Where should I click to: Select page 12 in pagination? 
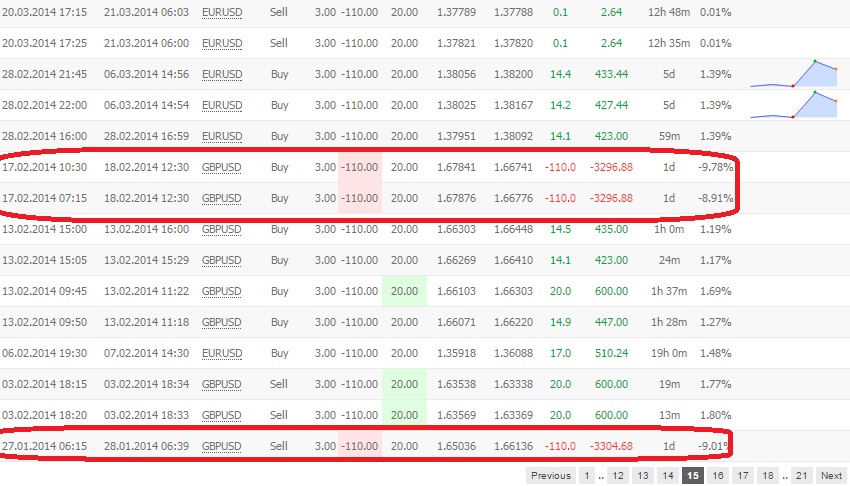pyautogui.click(x=618, y=475)
